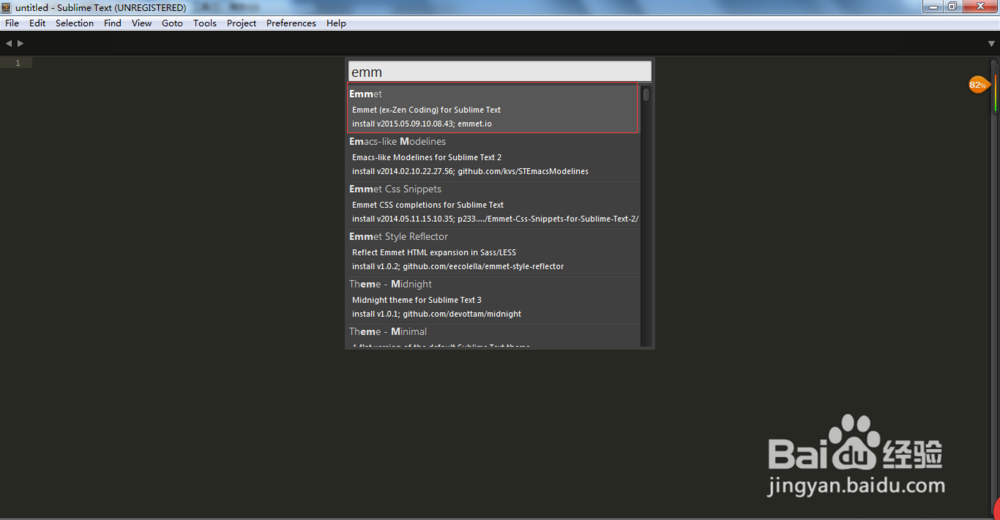Open the File menu
The height and width of the screenshot is (520, 1000).
pos(12,23)
